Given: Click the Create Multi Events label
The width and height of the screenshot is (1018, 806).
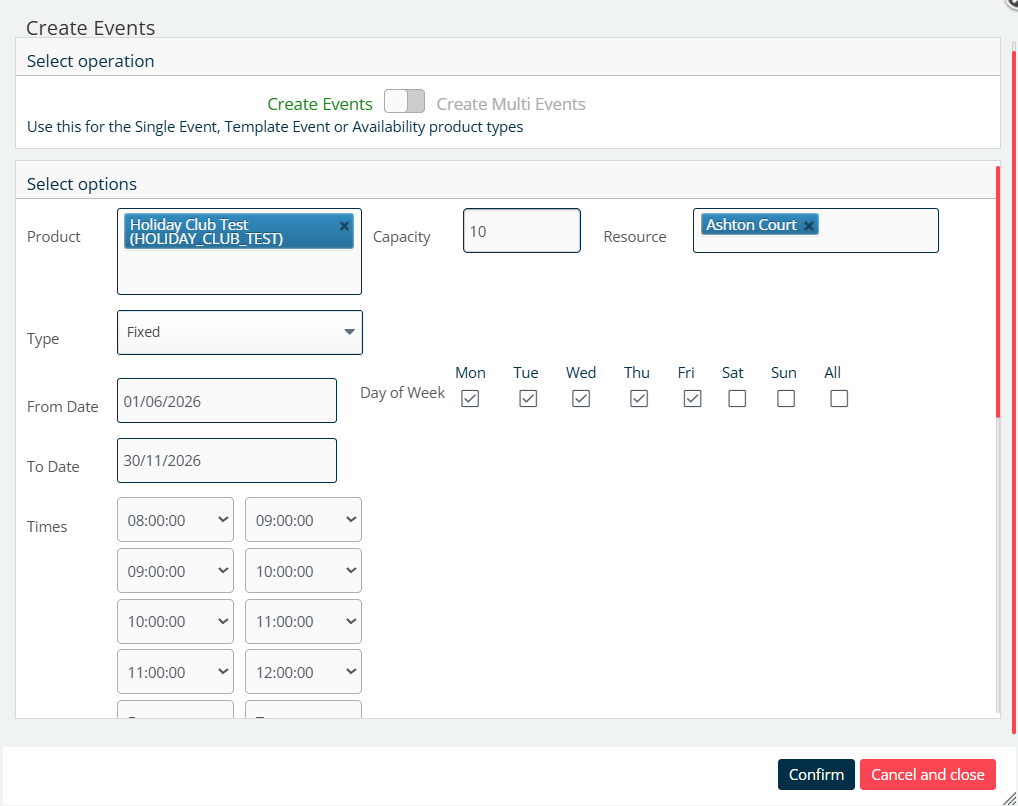Looking at the screenshot, I should coord(511,104).
